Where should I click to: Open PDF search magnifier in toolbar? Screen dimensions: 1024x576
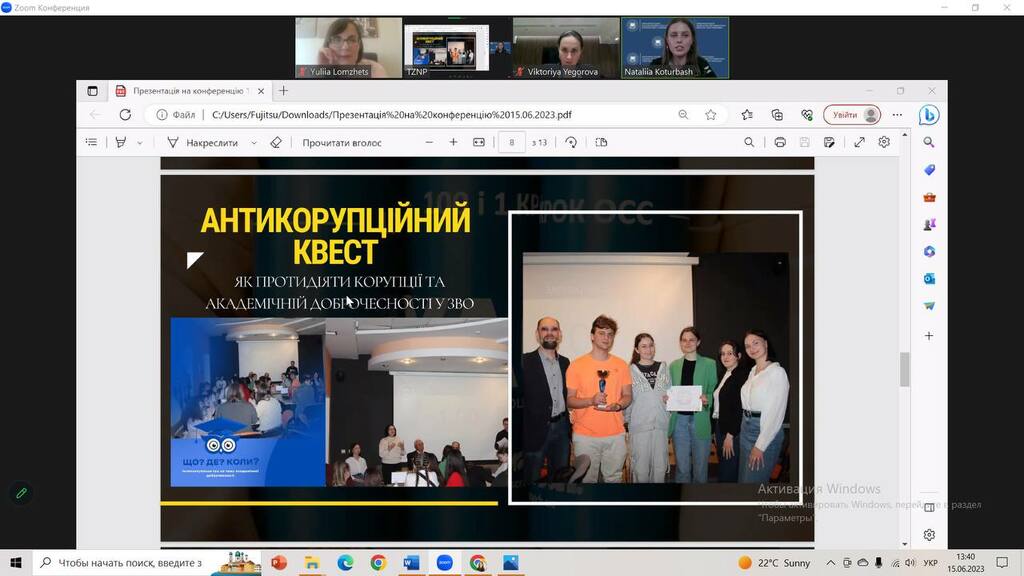pos(749,143)
